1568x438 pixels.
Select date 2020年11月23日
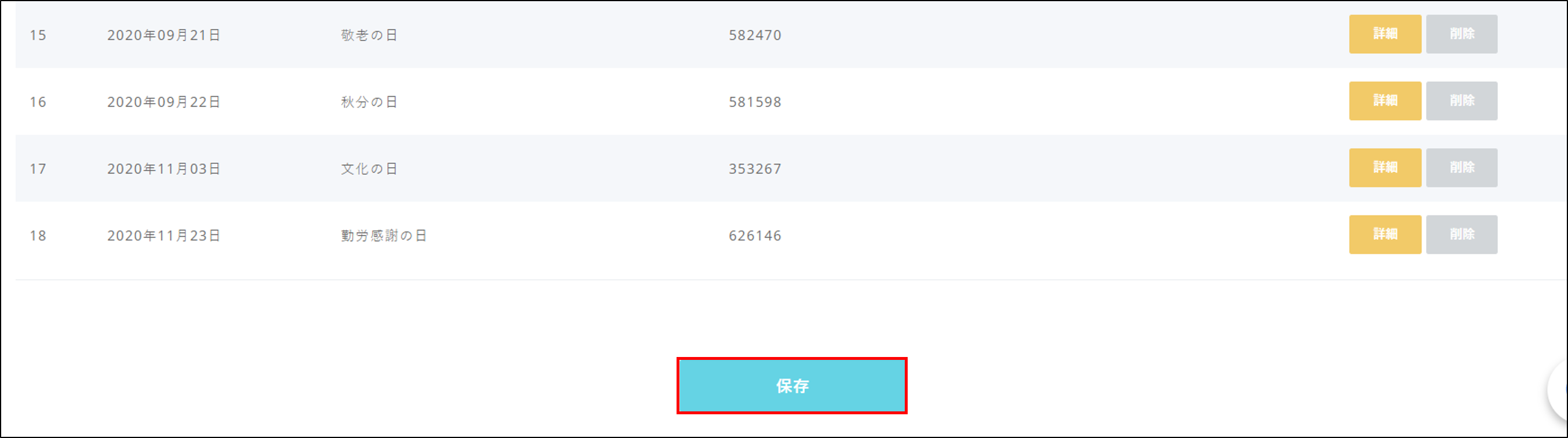[164, 236]
